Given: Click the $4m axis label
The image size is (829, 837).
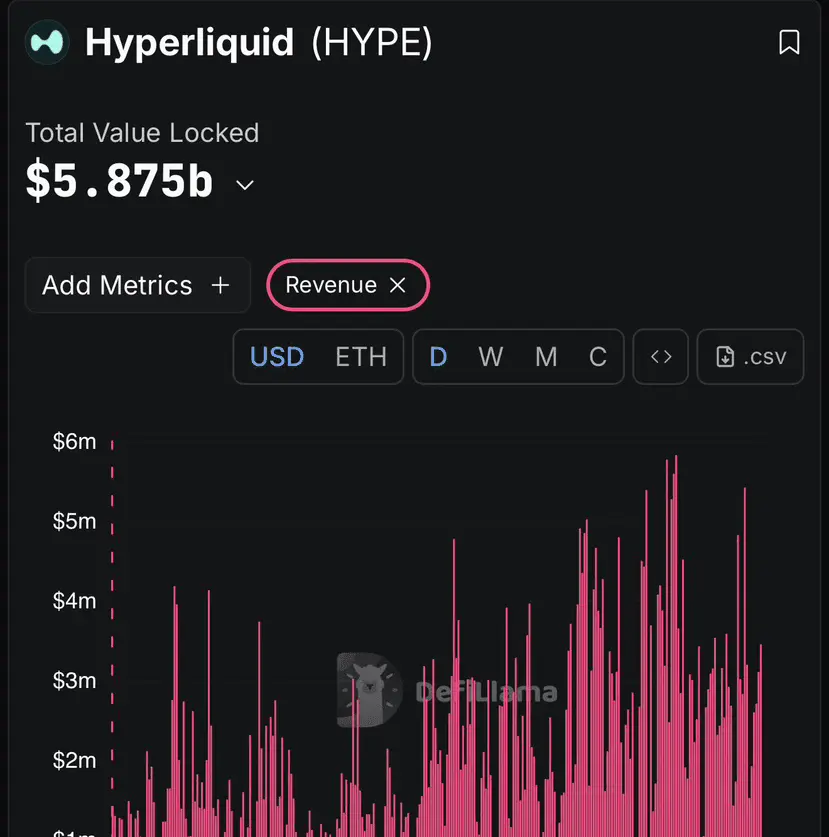Looking at the screenshot, I should [74, 601].
